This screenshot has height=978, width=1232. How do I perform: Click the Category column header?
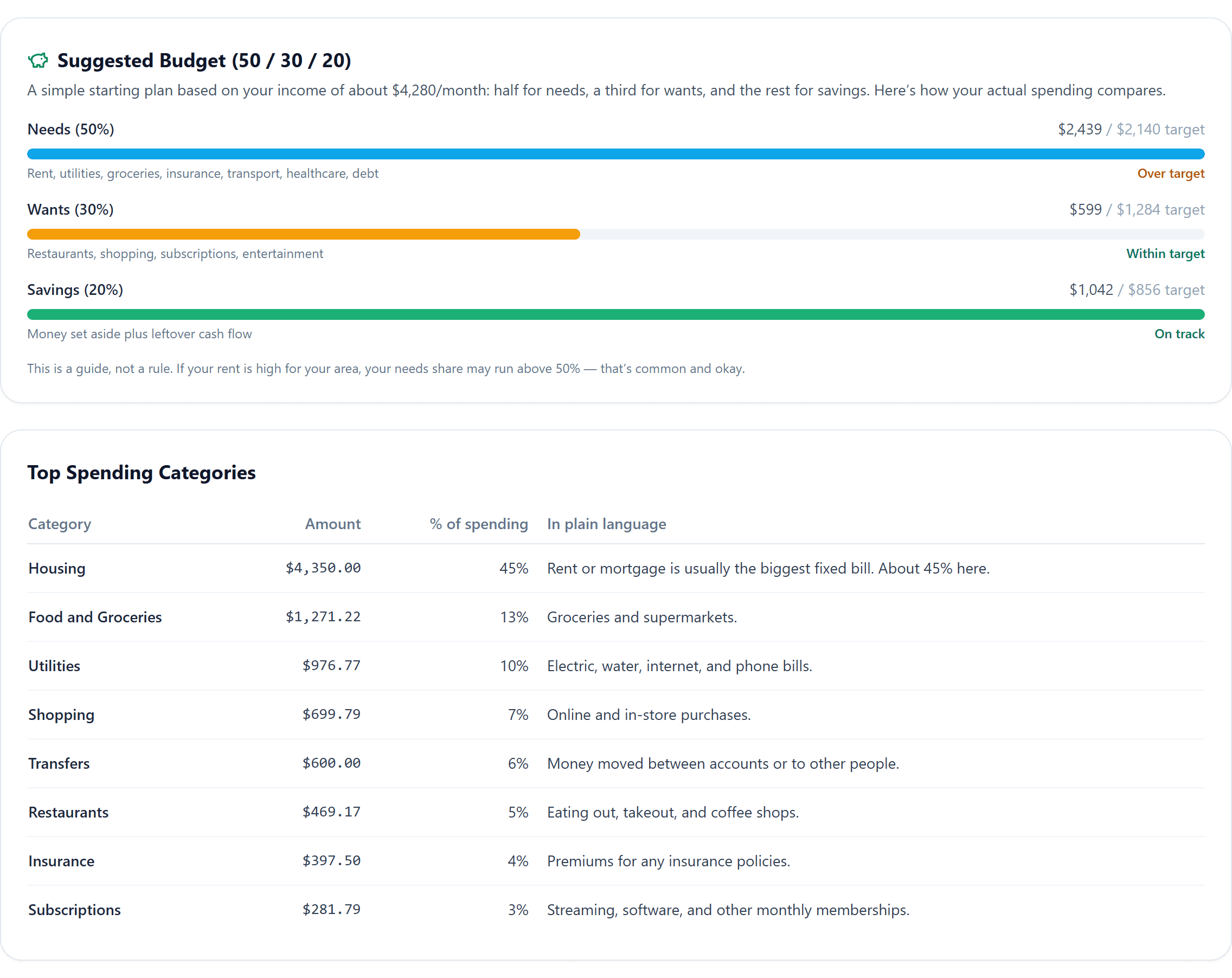click(x=60, y=524)
